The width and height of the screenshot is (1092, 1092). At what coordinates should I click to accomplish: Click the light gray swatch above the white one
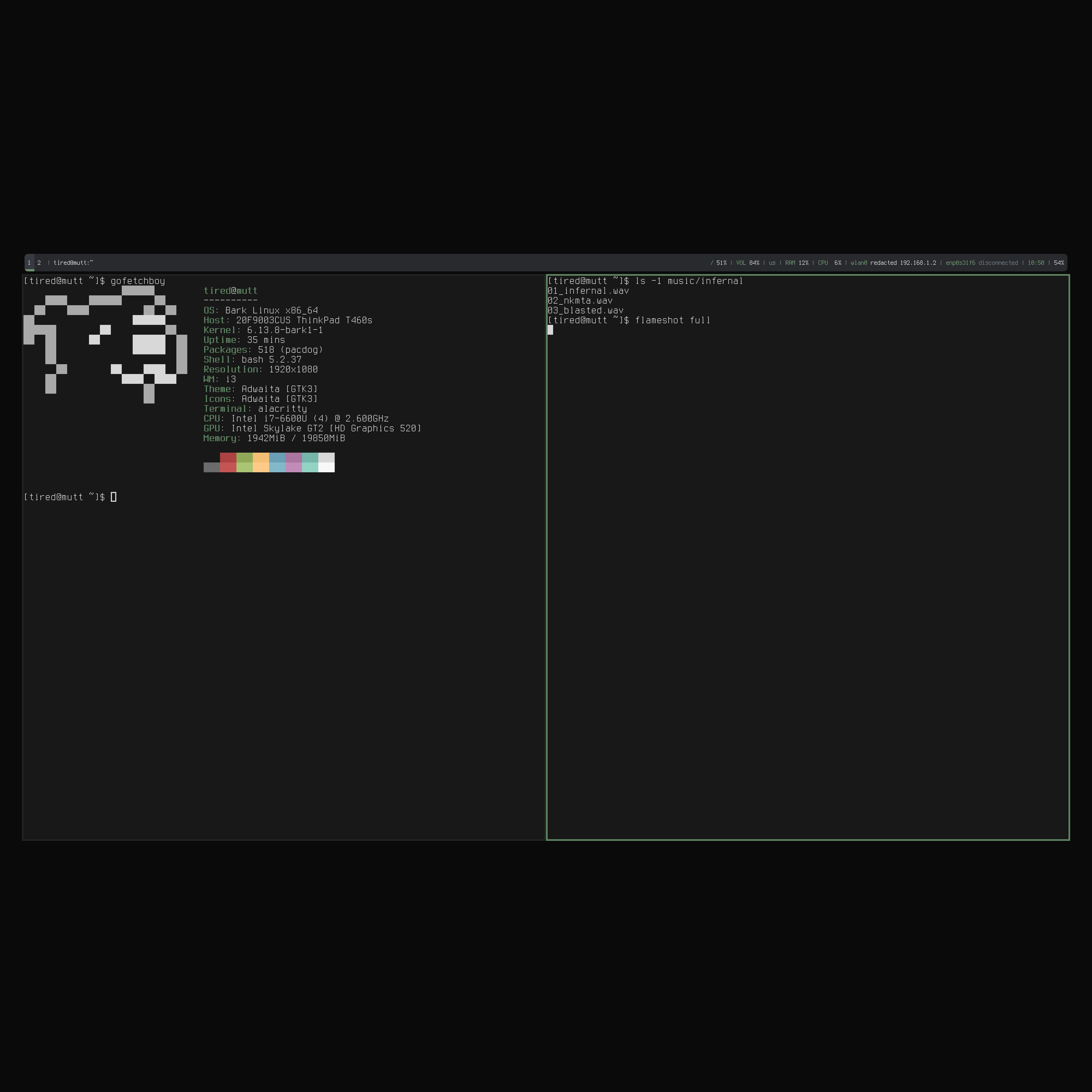(x=327, y=458)
